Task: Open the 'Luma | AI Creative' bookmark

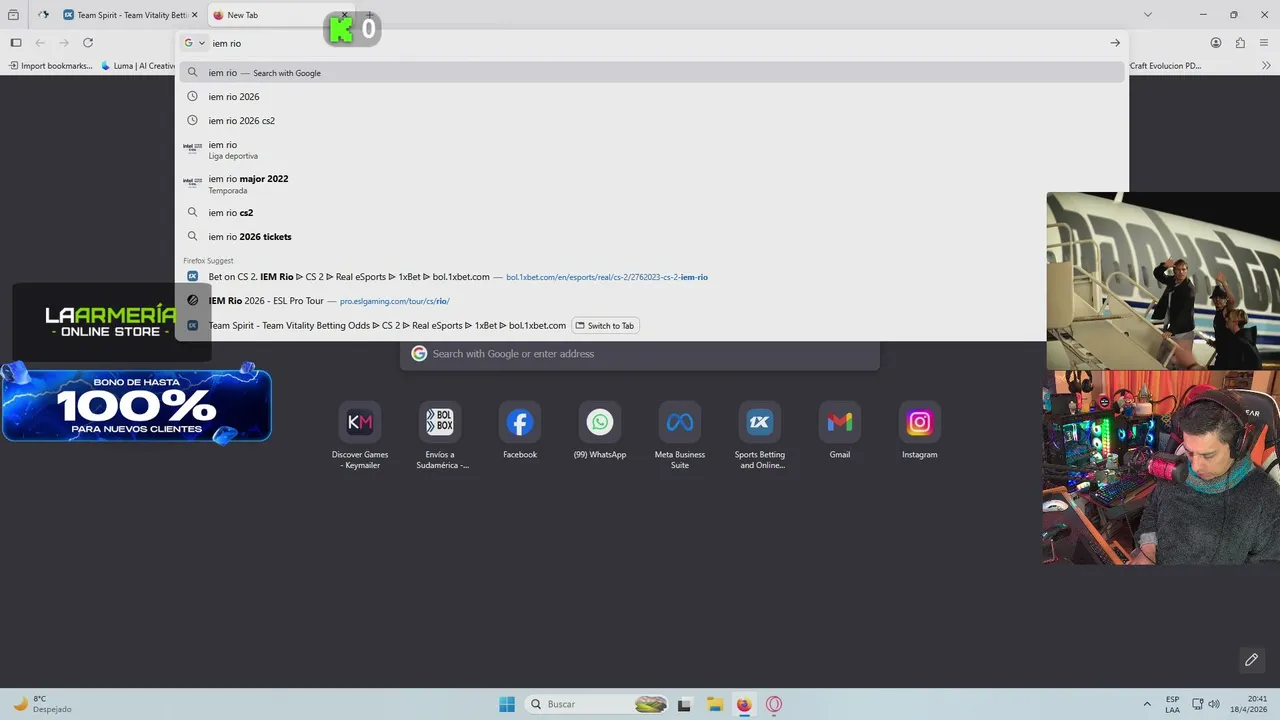Action: [x=138, y=66]
